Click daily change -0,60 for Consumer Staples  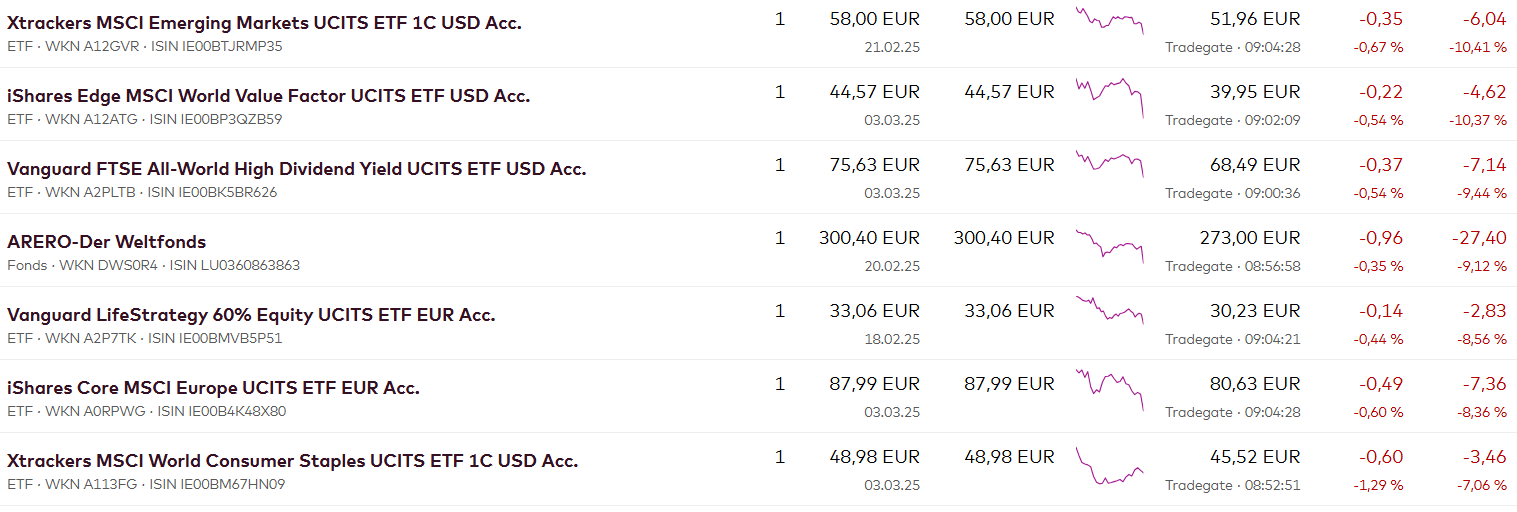click(x=1380, y=457)
